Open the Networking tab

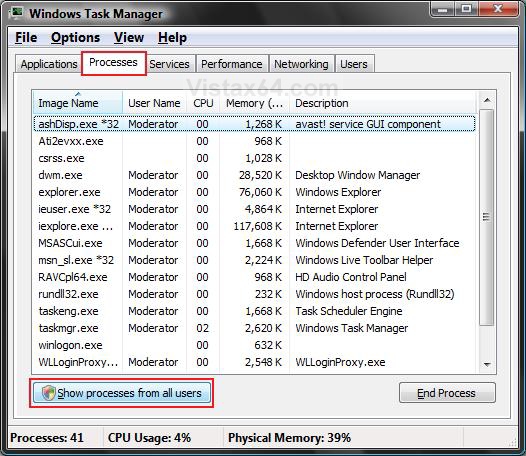301,64
